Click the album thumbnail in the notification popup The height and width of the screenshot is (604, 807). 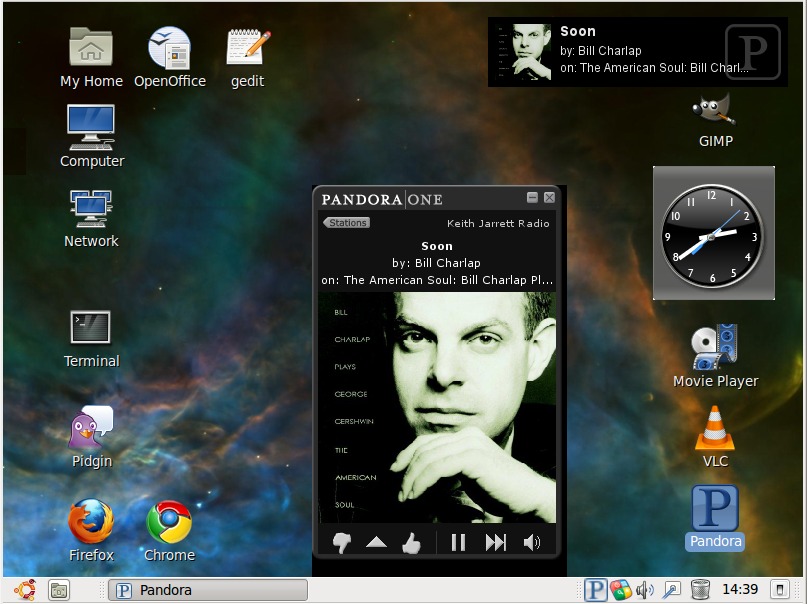[x=523, y=51]
